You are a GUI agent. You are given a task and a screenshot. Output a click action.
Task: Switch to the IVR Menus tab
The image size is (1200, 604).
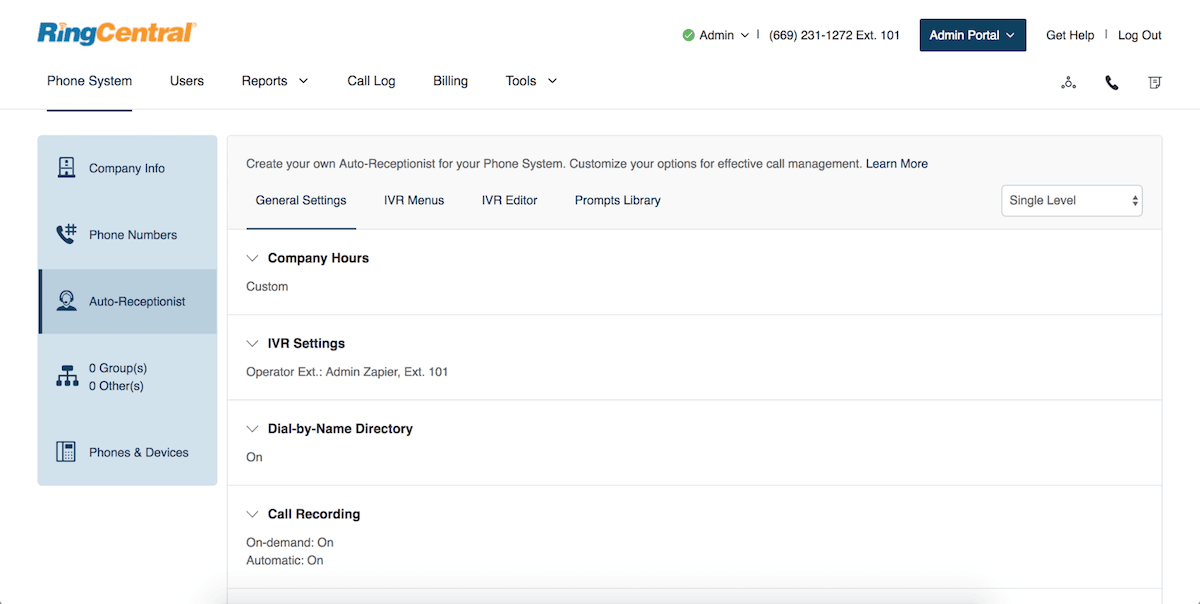click(414, 200)
